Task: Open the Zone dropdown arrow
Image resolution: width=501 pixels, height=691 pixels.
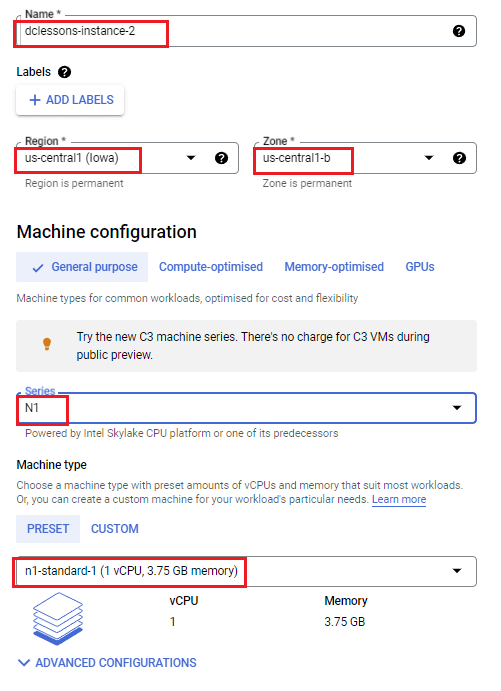Action: 429,158
